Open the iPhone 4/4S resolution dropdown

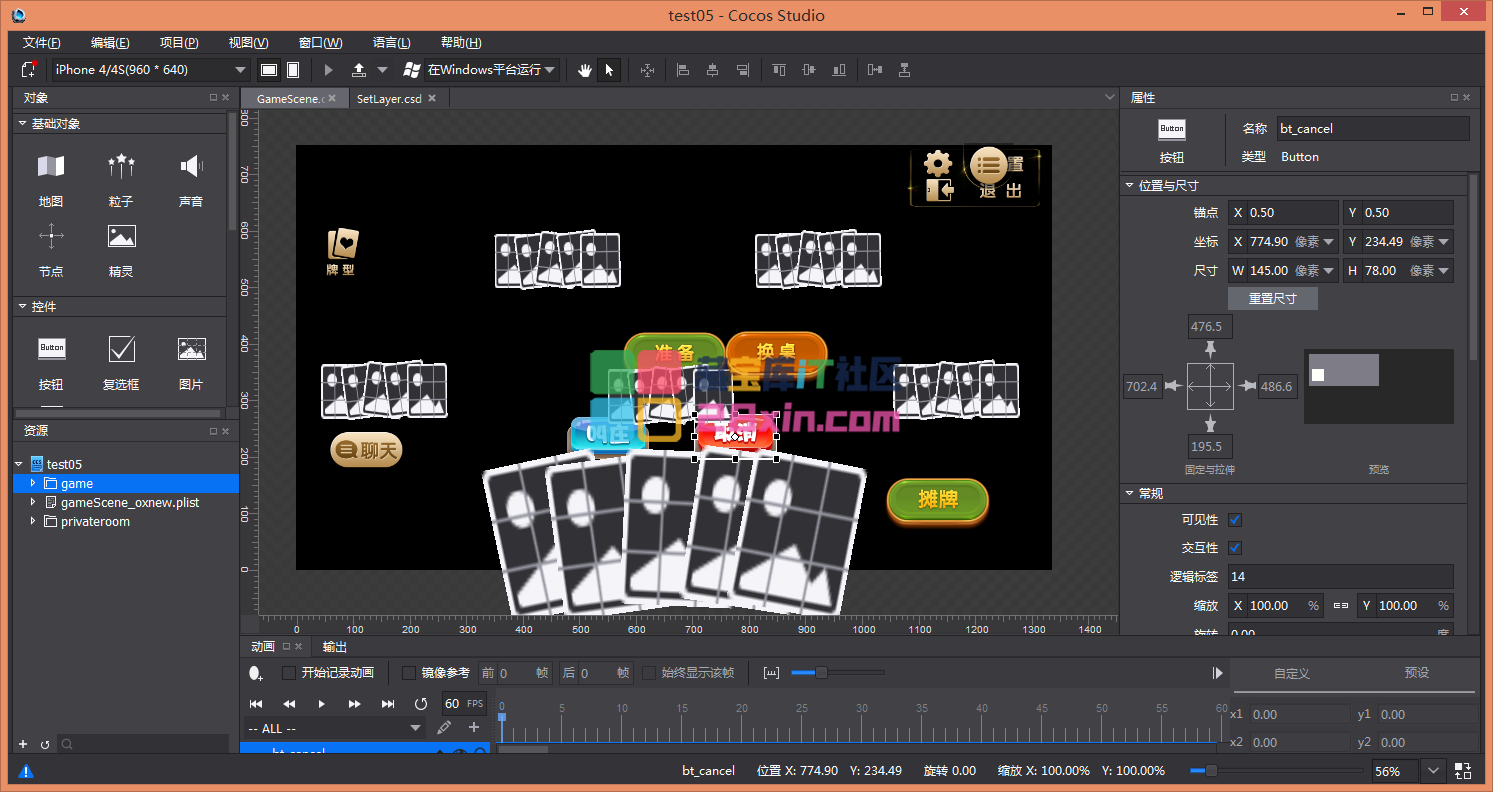151,70
